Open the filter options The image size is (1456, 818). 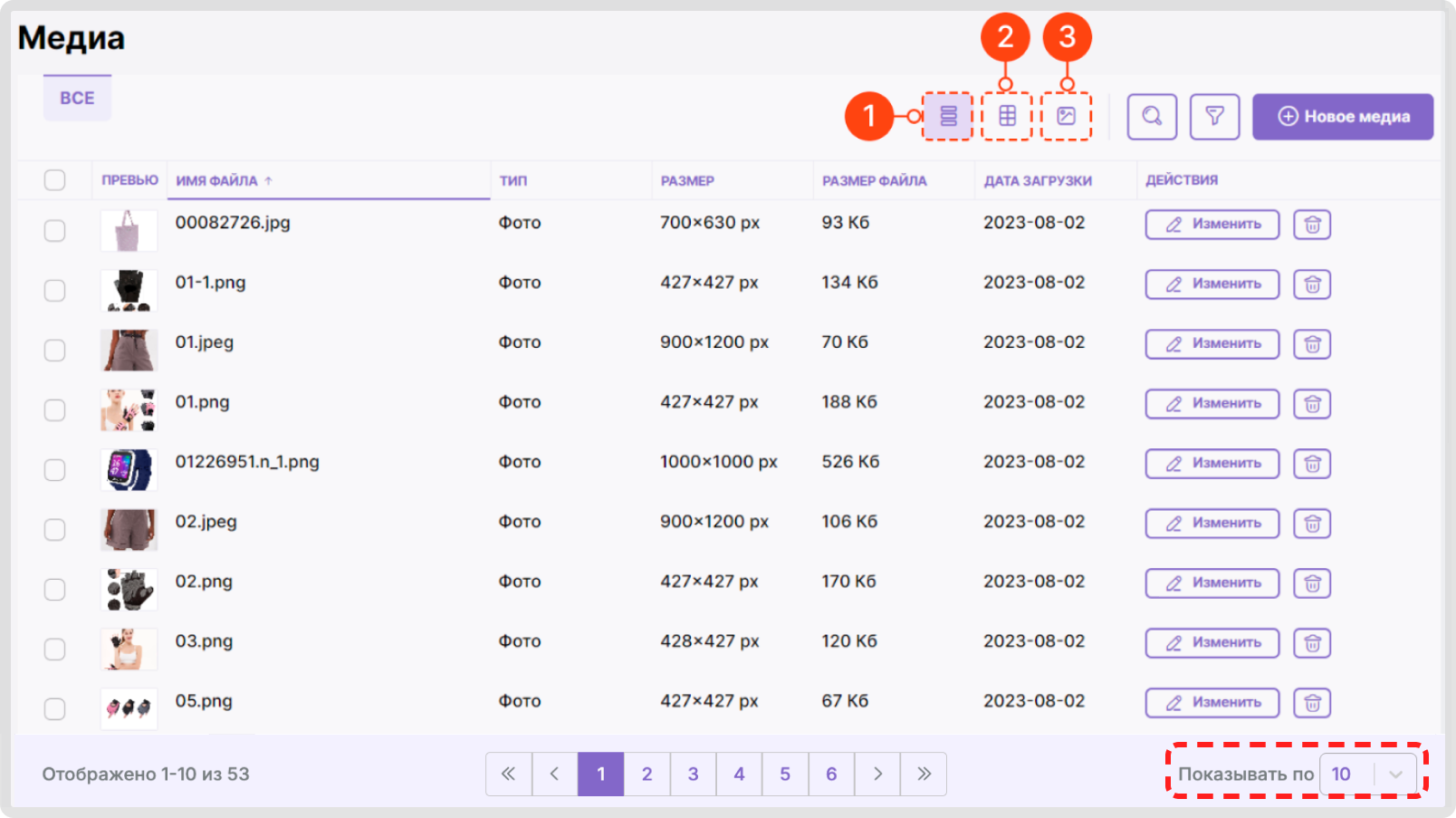(1214, 116)
